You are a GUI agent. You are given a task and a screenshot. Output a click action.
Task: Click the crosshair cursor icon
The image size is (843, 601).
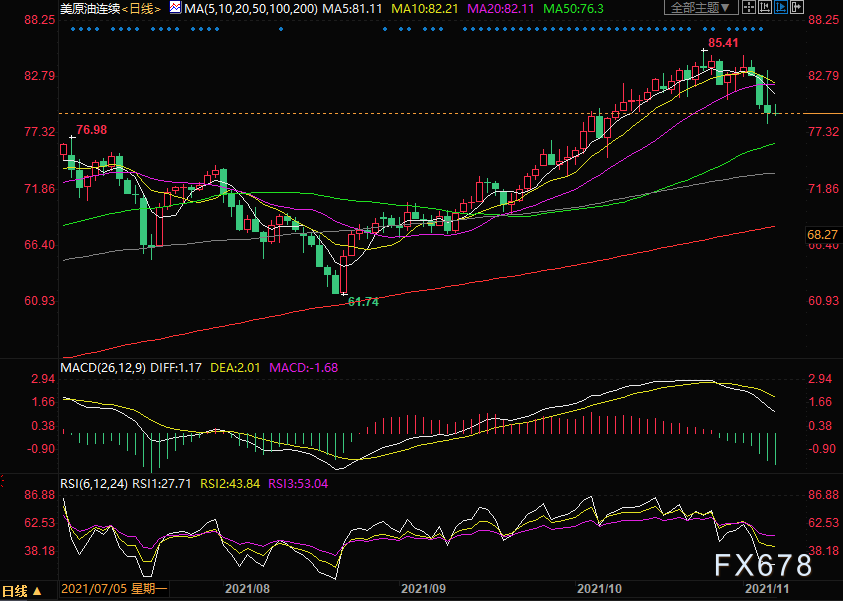click(748, 8)
